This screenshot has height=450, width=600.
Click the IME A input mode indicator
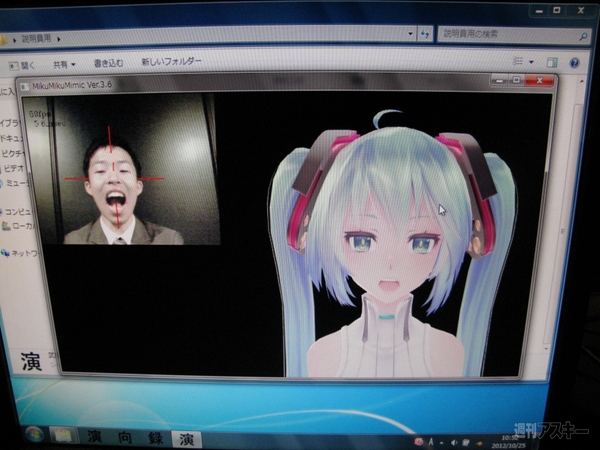pos(431,442)
